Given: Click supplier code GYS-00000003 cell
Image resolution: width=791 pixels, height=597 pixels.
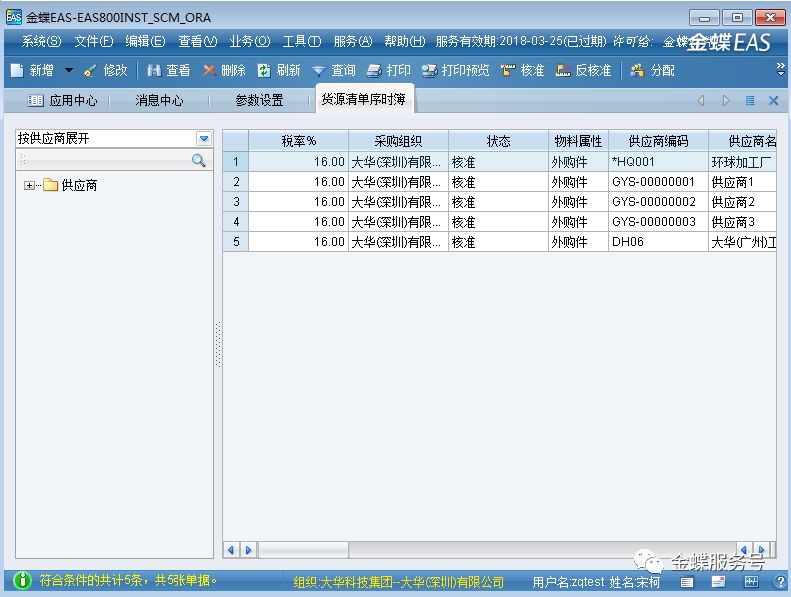Looking at the screenshot, I should pyautogui.click(x=658, y=222).
